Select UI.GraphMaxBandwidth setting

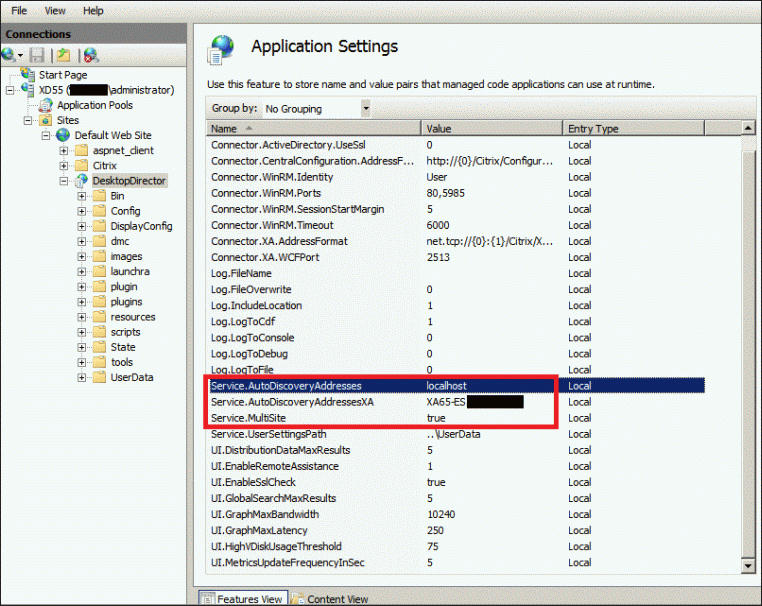point(456,514)
